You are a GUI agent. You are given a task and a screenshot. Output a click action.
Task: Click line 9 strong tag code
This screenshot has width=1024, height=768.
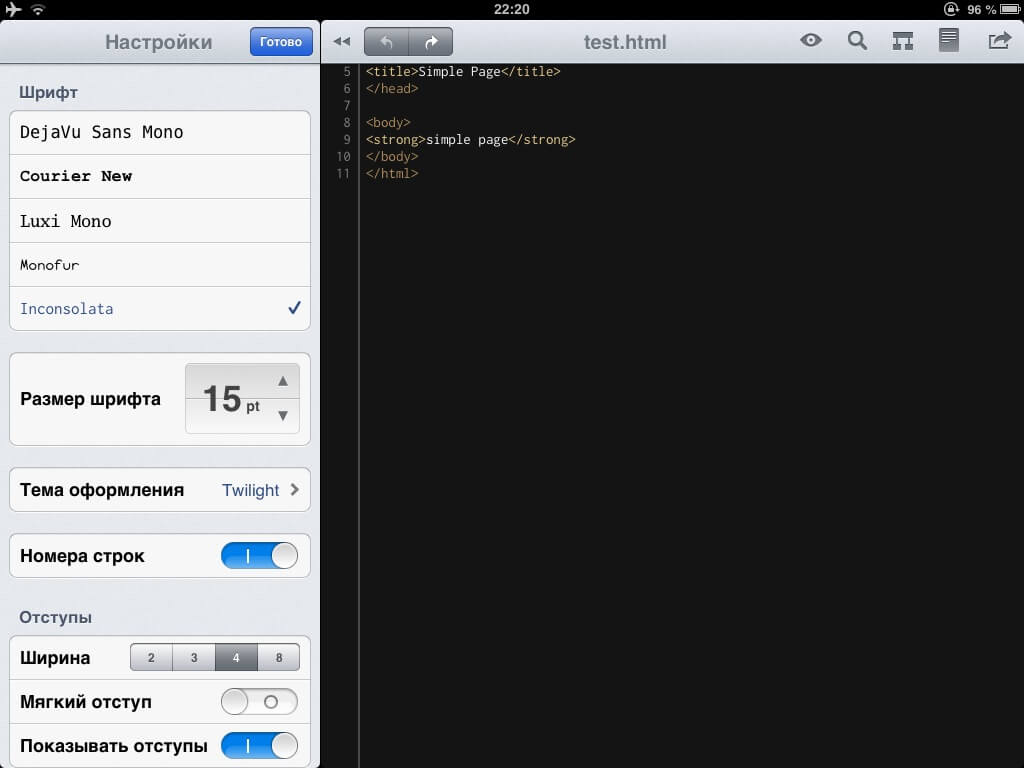(470, 140)
